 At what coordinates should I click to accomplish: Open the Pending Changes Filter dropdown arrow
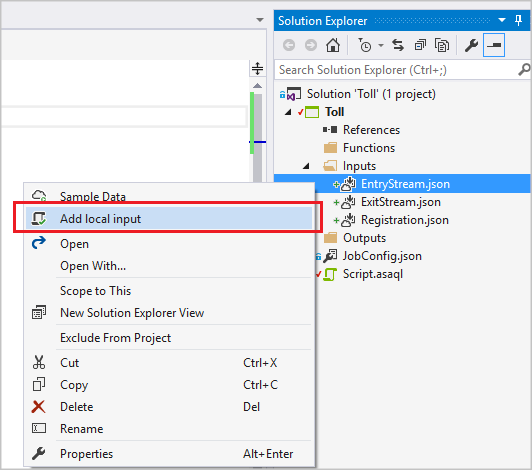pos(381,45)
